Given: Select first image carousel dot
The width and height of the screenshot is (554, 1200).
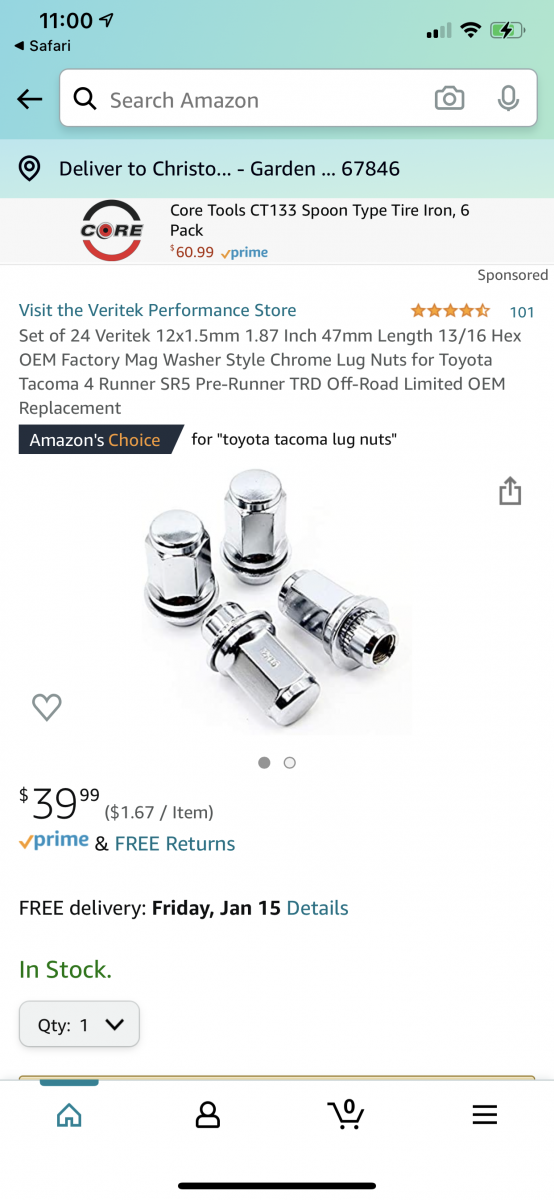Looking at the screenshot, I should [264, 762].
